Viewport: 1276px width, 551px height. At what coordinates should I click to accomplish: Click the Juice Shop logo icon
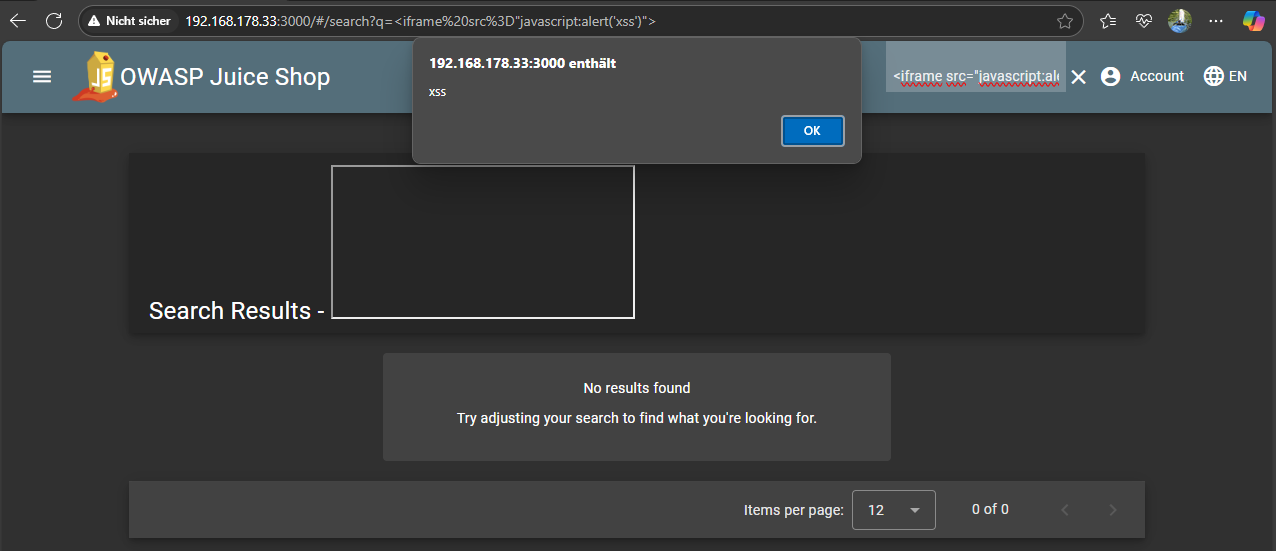93,76
